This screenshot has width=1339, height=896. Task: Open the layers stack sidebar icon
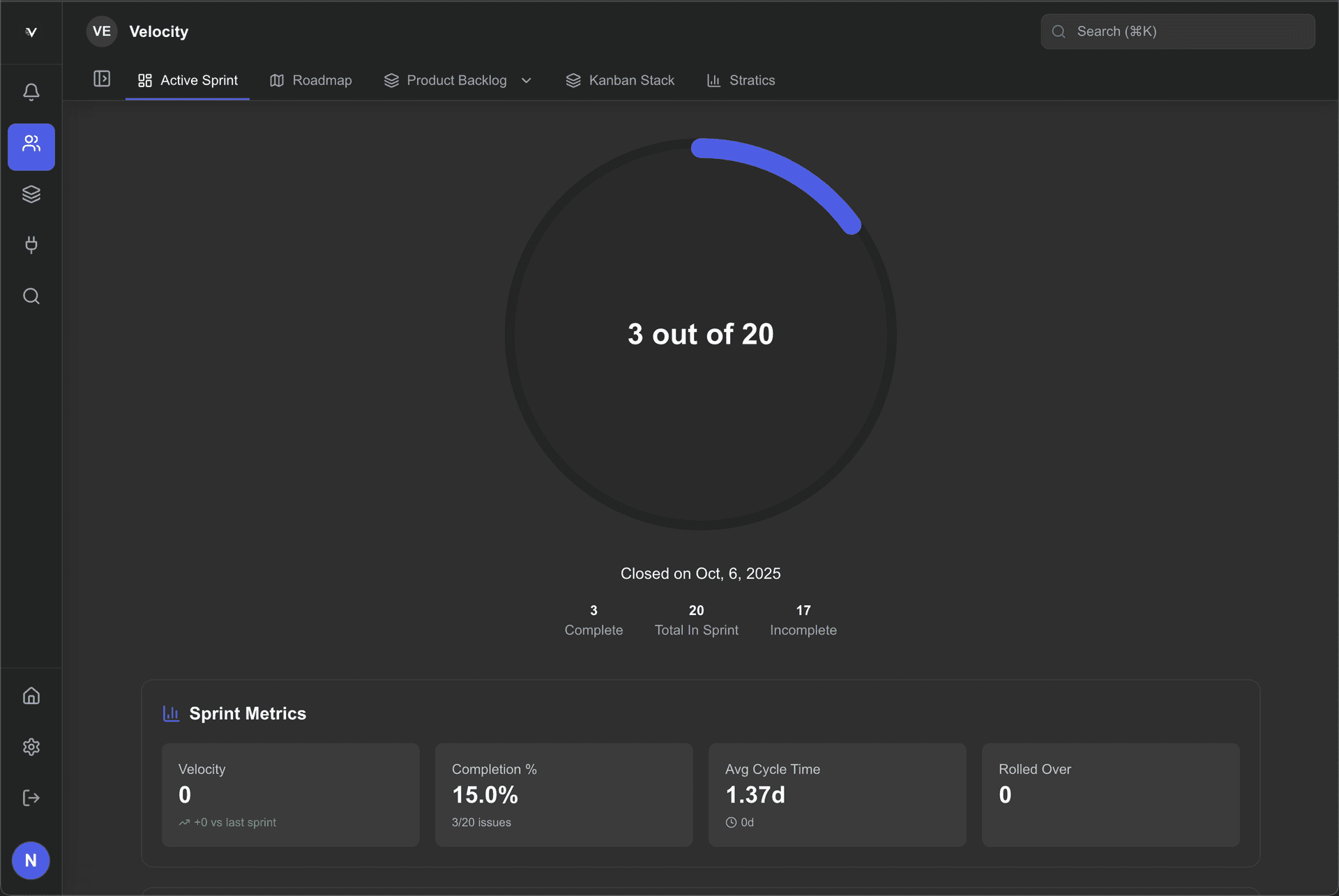[31, 194]
